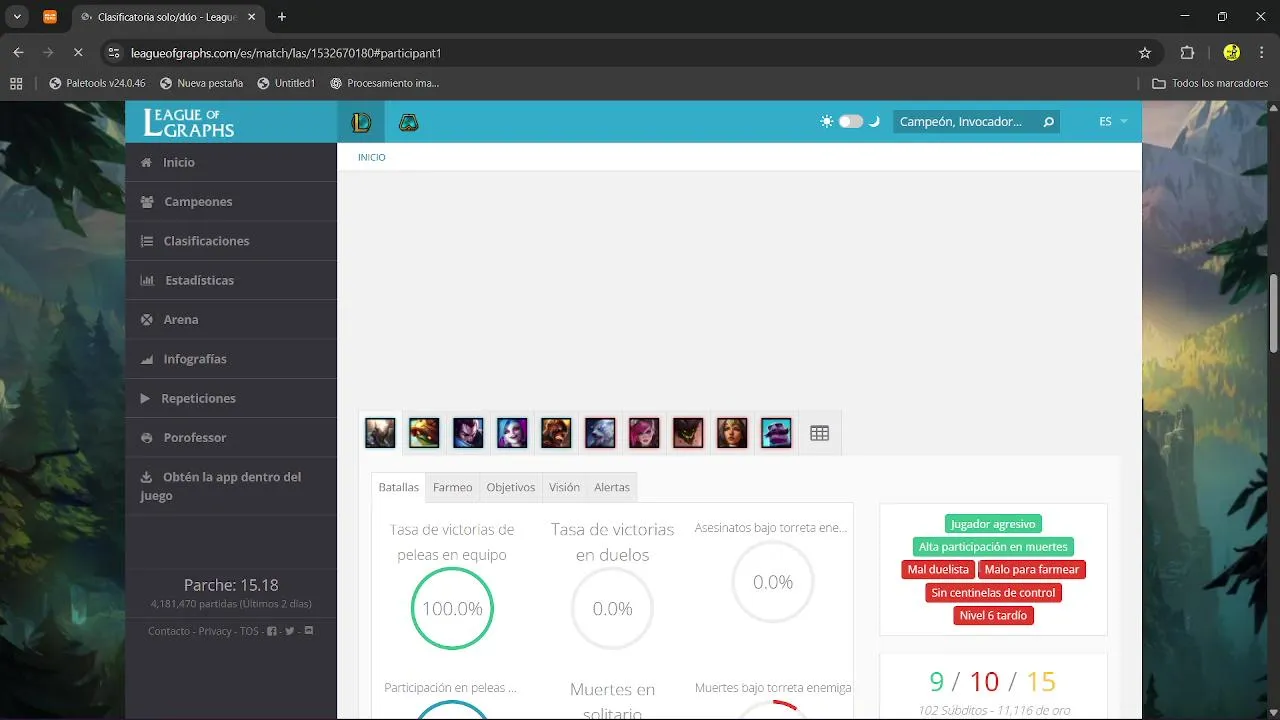Select the ninth champion portrait, blonde woman

point(732,433)
